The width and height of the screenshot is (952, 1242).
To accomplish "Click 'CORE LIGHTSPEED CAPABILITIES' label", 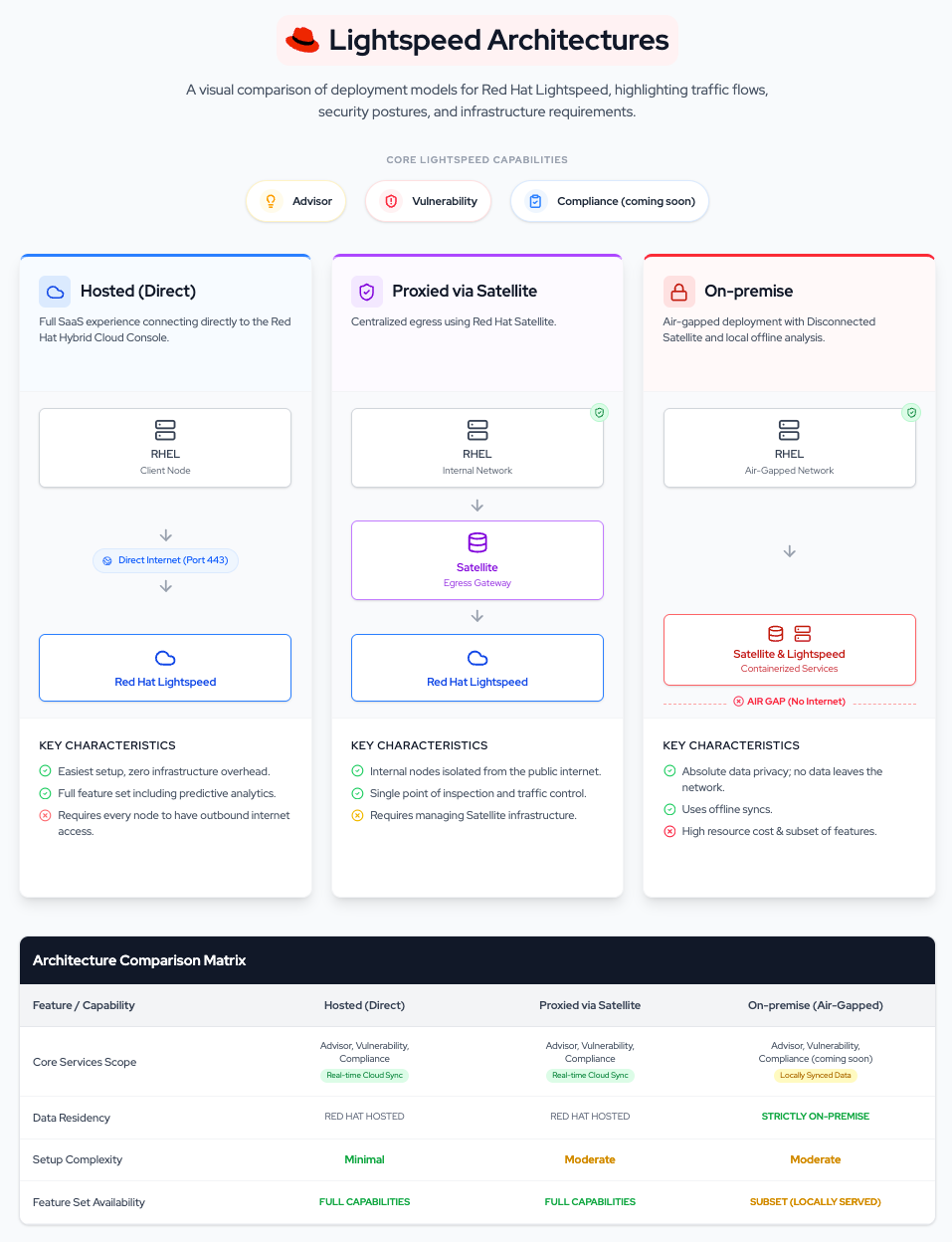I will tap(477, 159).
